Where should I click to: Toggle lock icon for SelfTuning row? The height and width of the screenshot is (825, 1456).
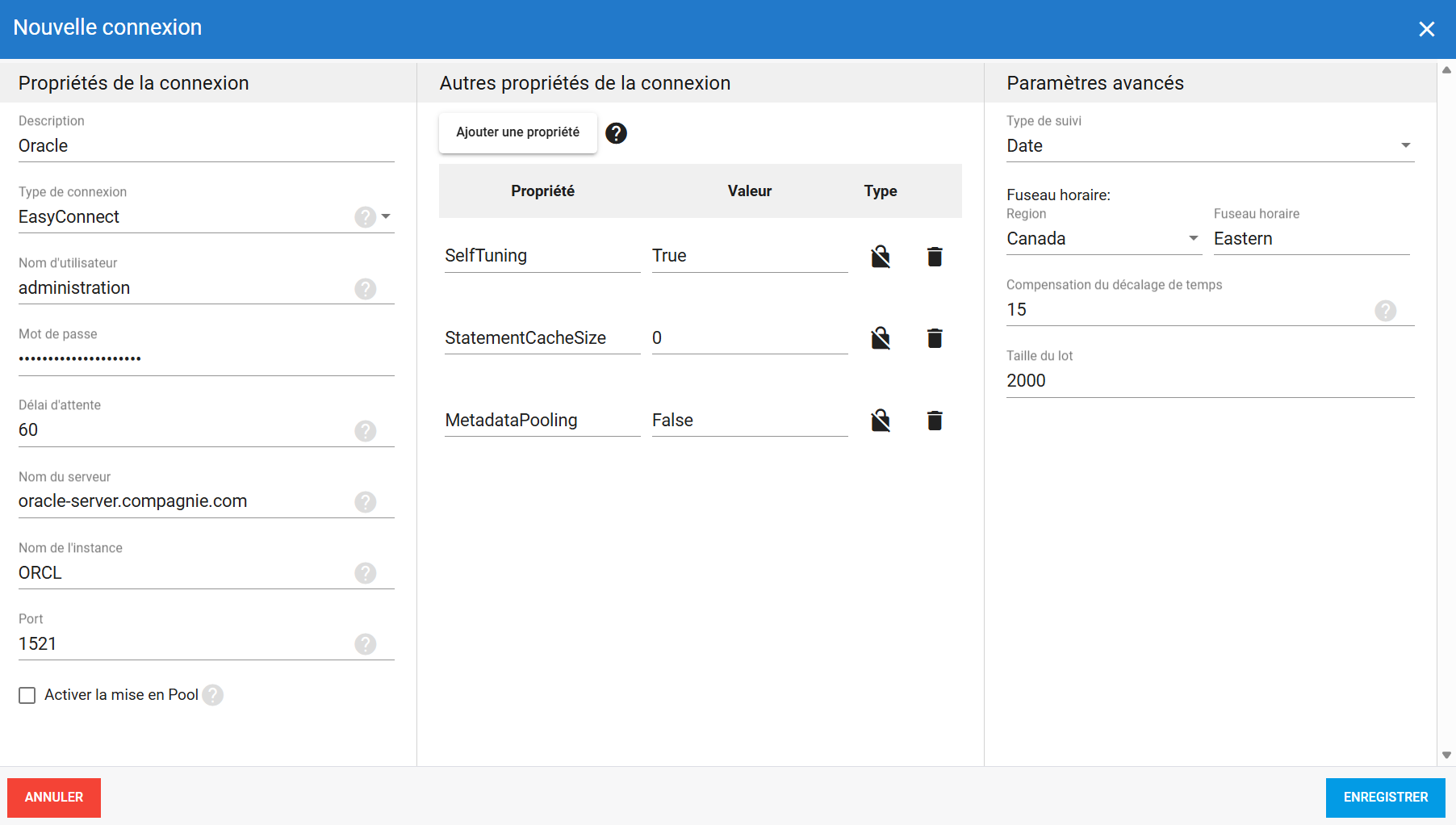pos(881,257)
